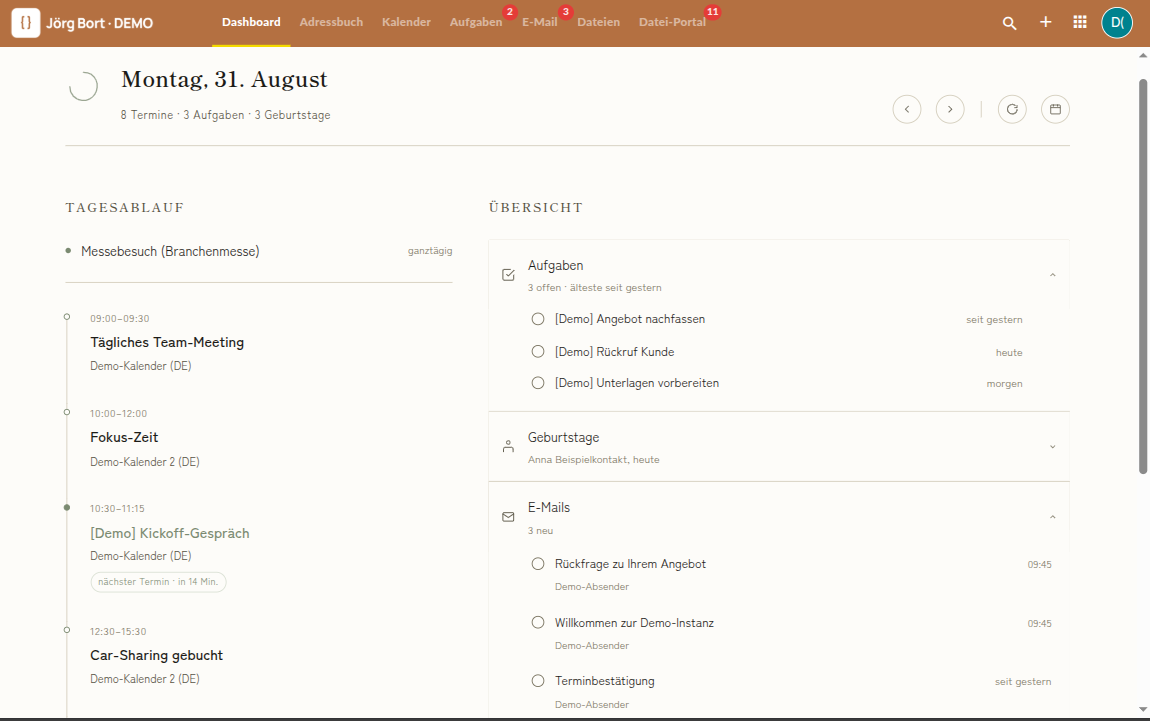Click the Aufgaben checklist icon
Image resolution: width=1150 pixels, height=721 pixels.
(x=508, y=275)
